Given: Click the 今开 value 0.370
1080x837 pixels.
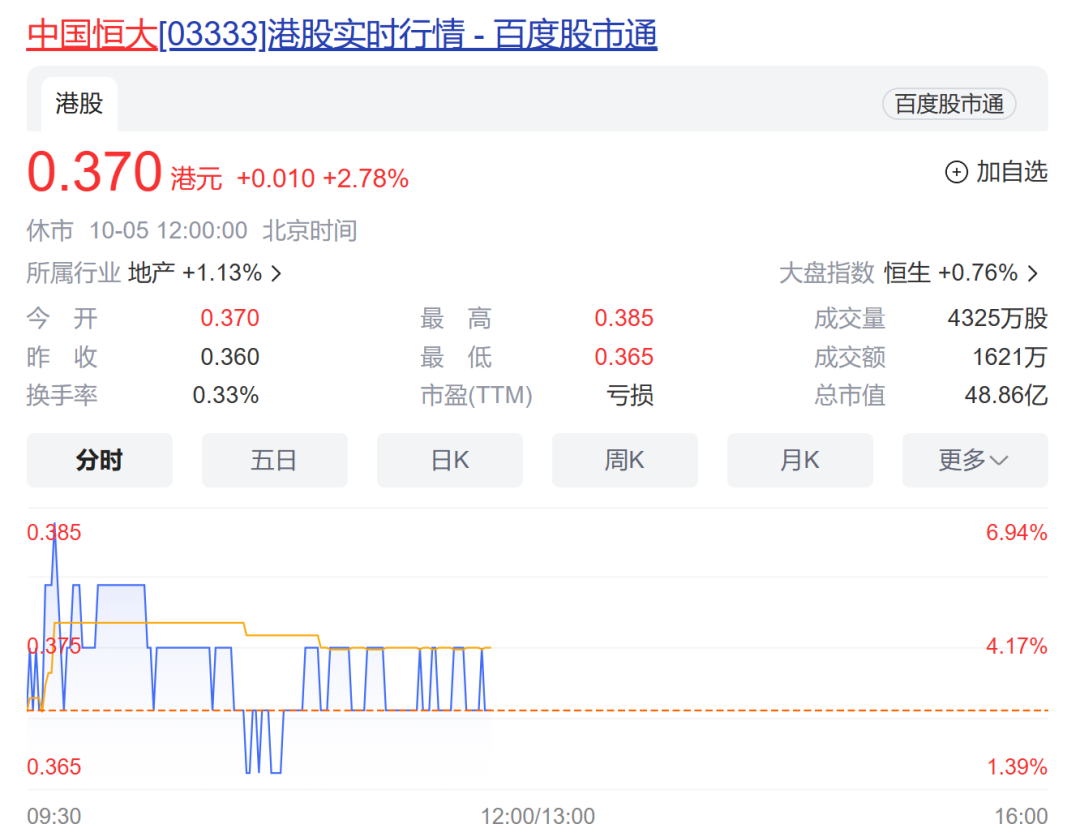Looking at the screenshot, I should pyautogui.click(x=230, y=318).
